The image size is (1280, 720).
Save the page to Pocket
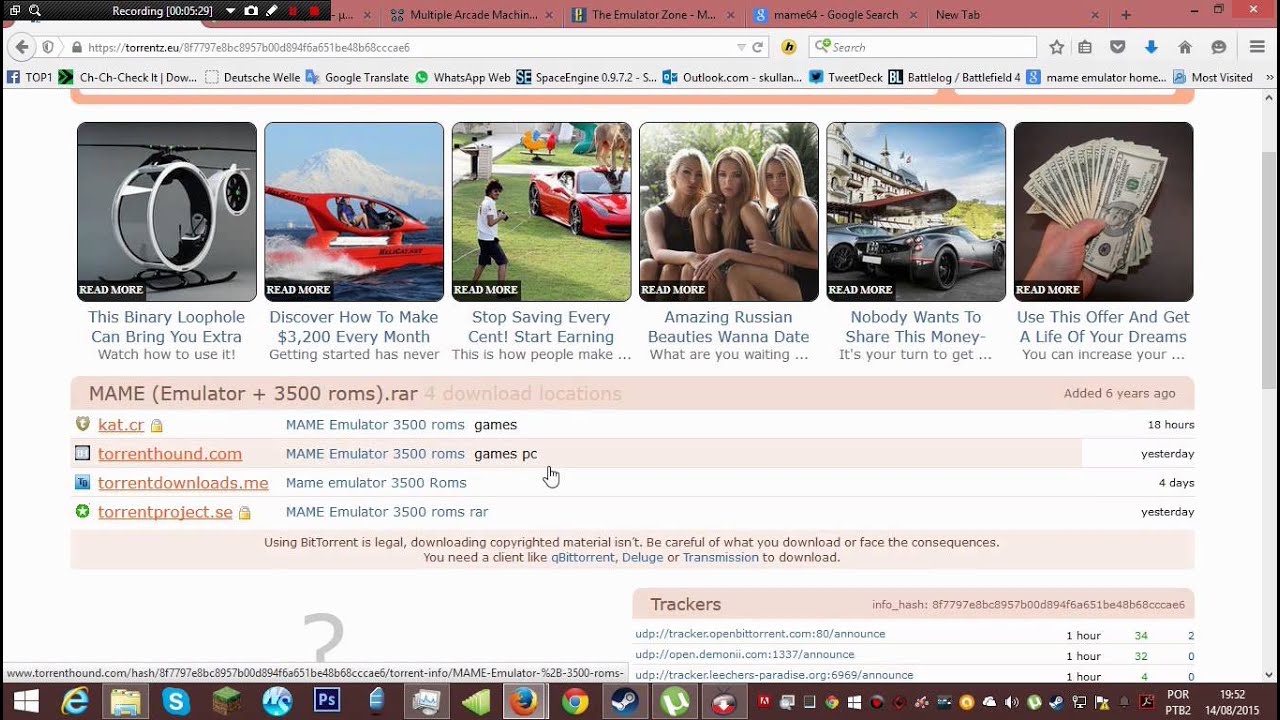coord(1118,47)
